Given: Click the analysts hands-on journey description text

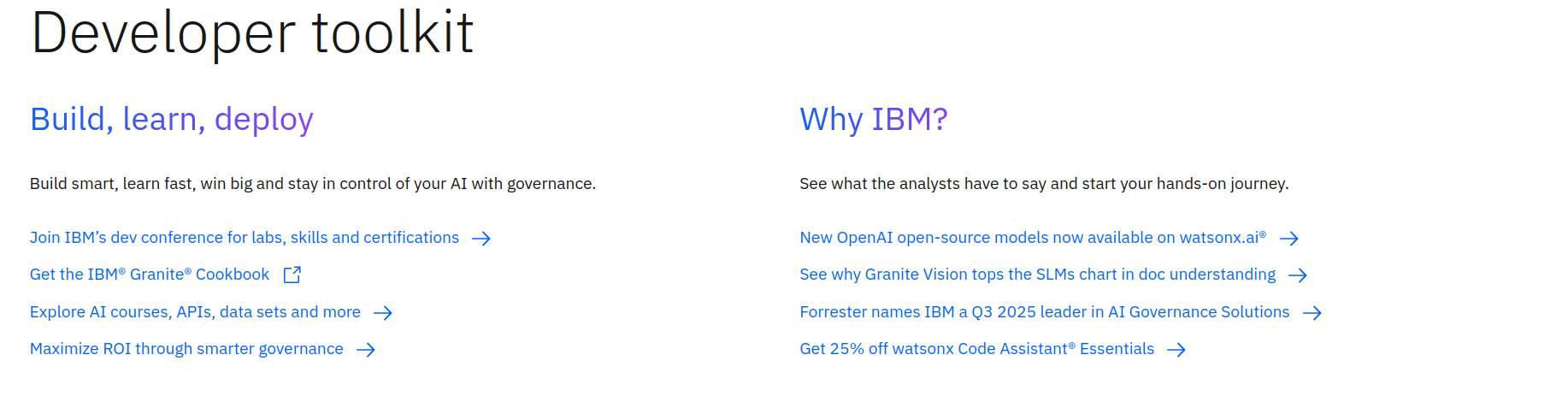Looking at the screenshot, I should (x=1044, y=184).
